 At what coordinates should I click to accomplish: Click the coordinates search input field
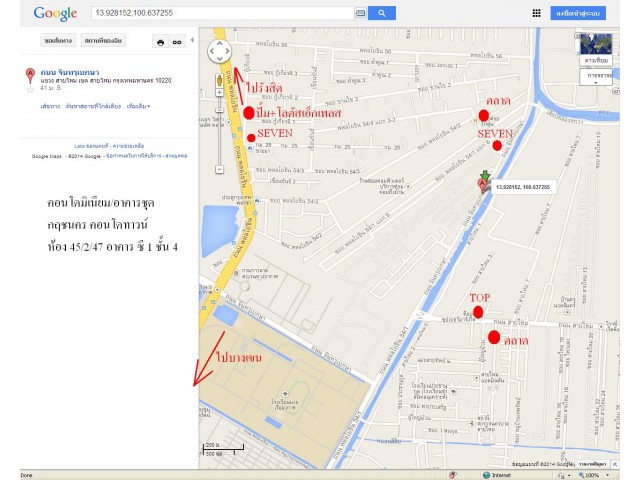point(220,13)
